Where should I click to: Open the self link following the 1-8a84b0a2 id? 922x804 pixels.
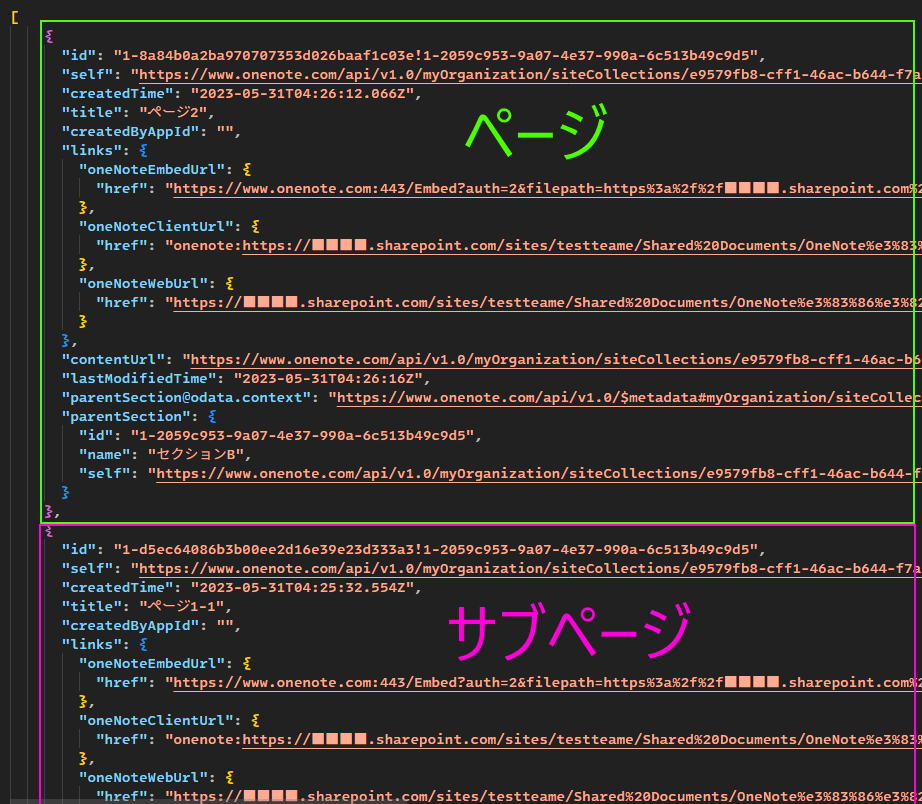point(530,75)
